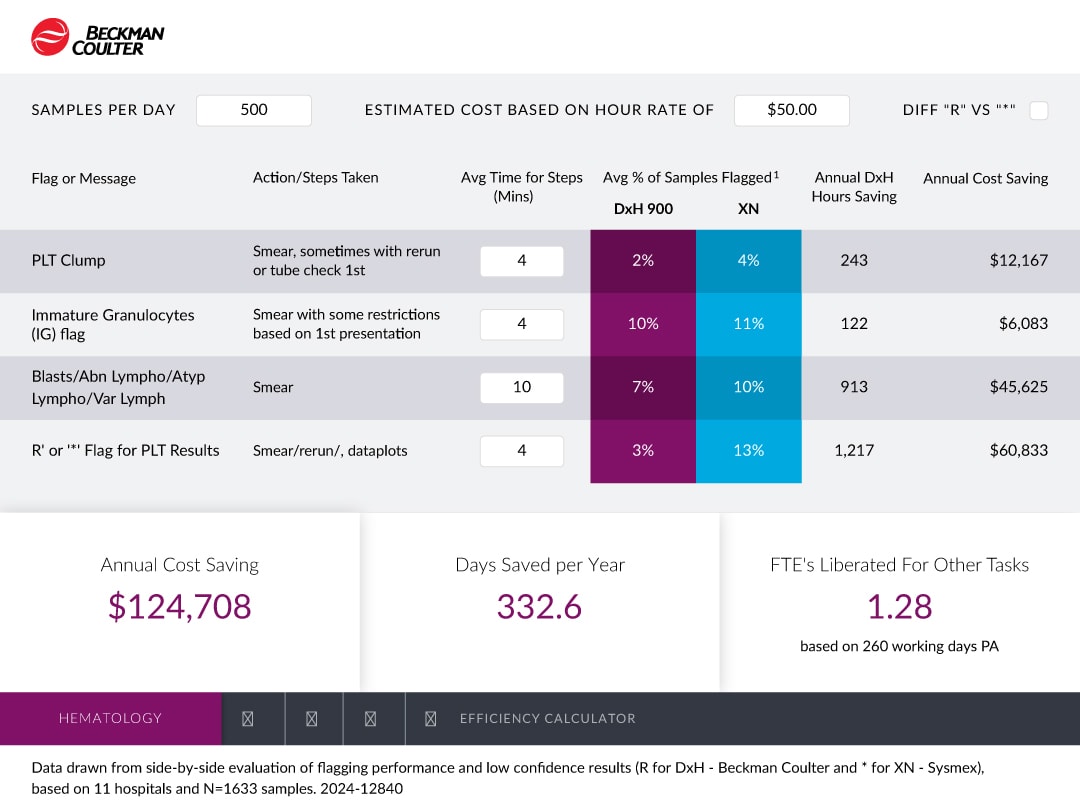Switch to the Hematology tab
Screen dimensions: 1080x810
click(110, 718)
